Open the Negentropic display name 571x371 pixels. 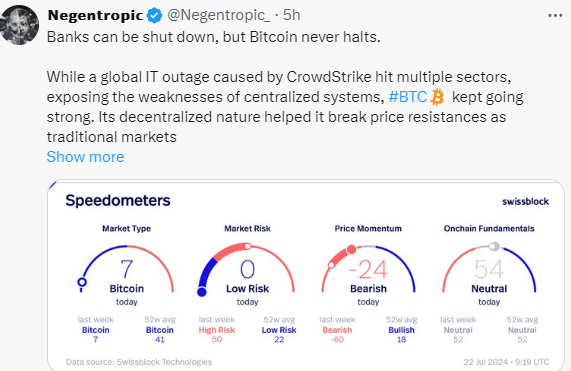click(x=95, y=15)
